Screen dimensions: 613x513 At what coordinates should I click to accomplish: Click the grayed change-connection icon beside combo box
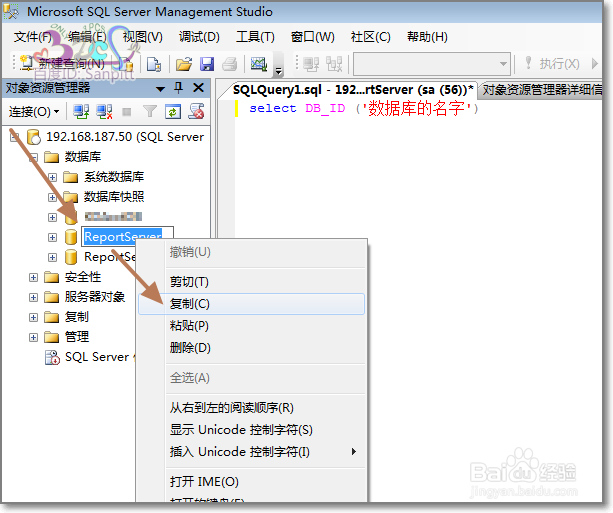[334, 64]
